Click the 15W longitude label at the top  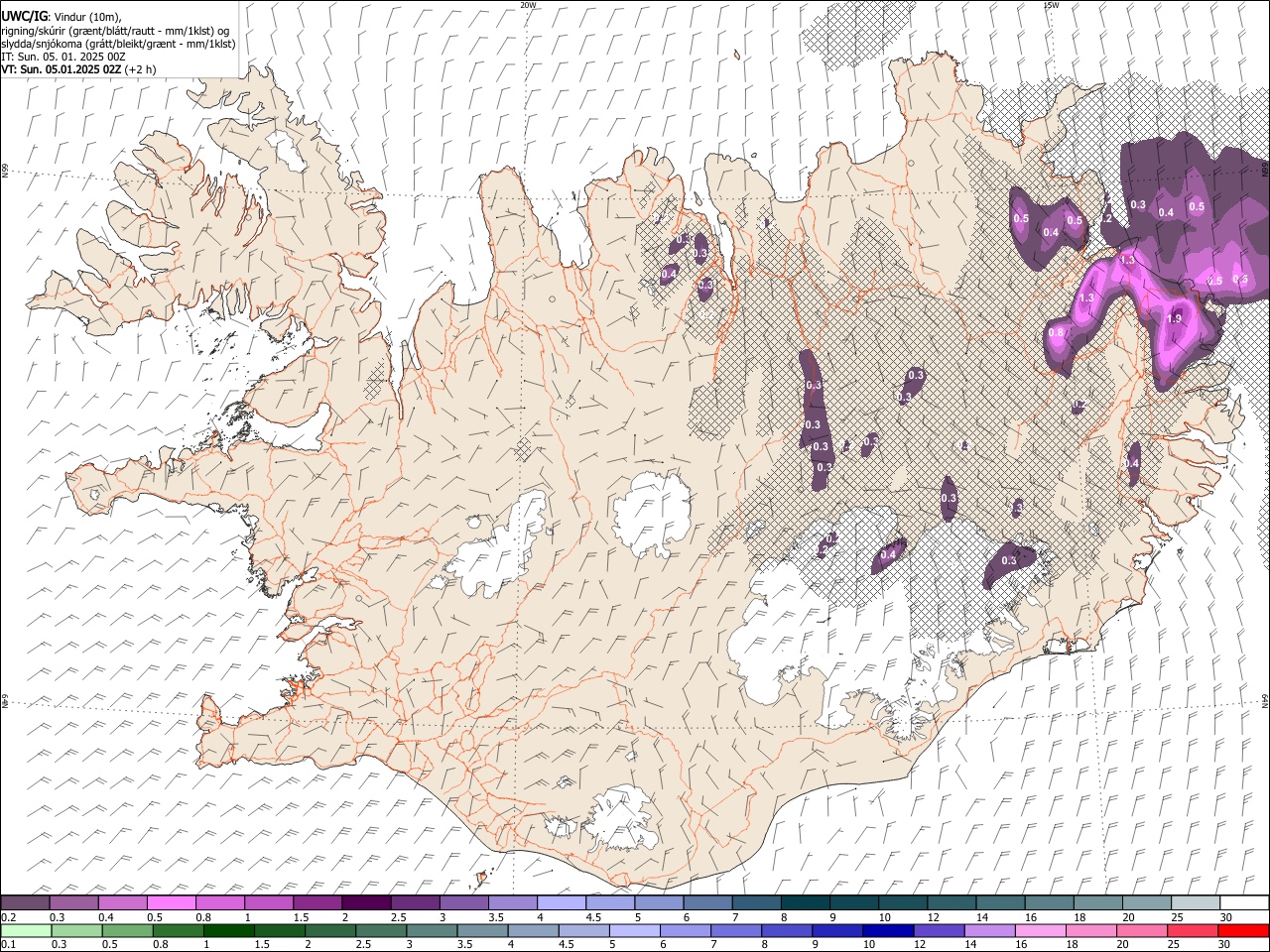pyautogui.click(x=1050, y=5)
